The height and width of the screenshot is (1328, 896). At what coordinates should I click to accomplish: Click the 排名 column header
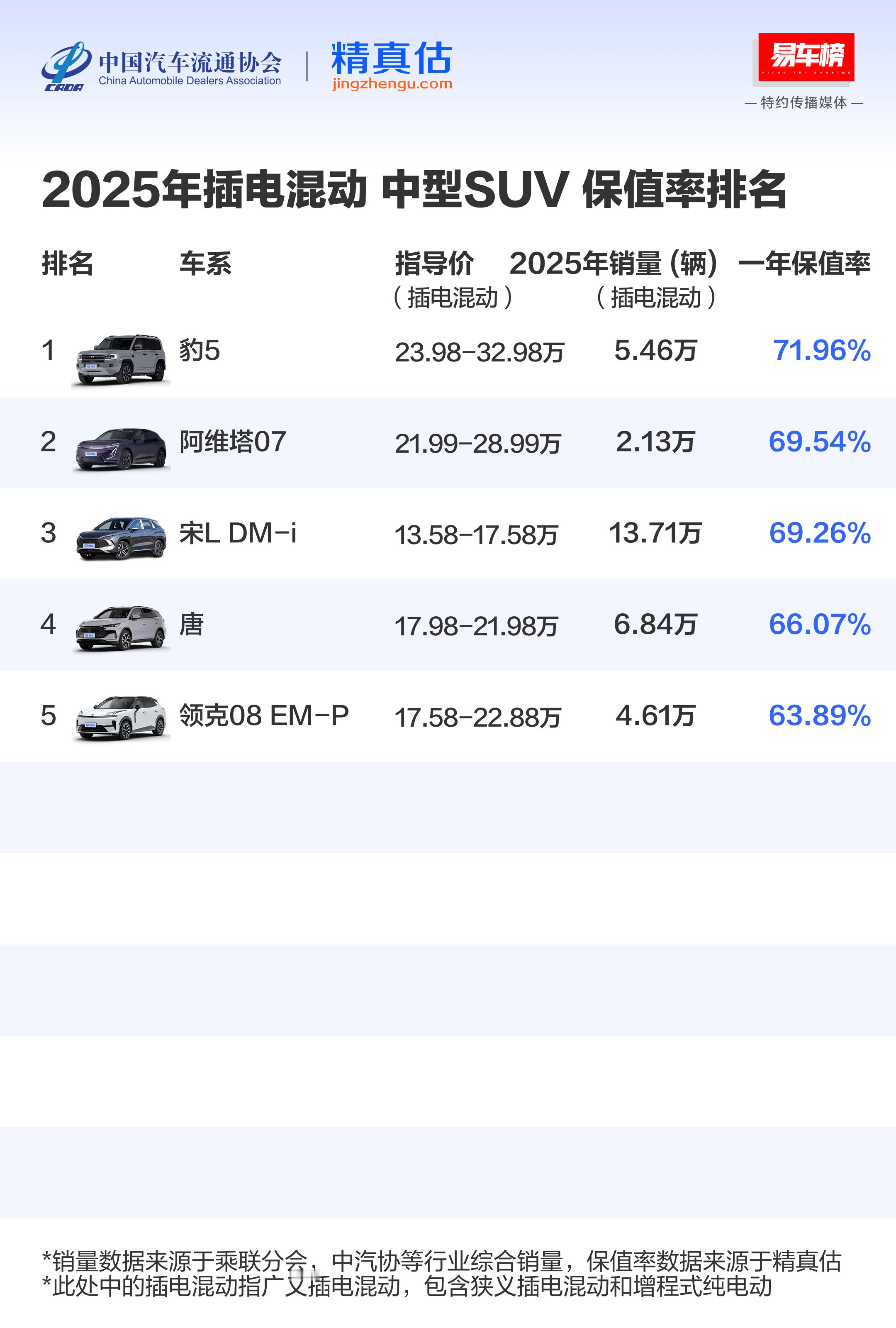67,264
